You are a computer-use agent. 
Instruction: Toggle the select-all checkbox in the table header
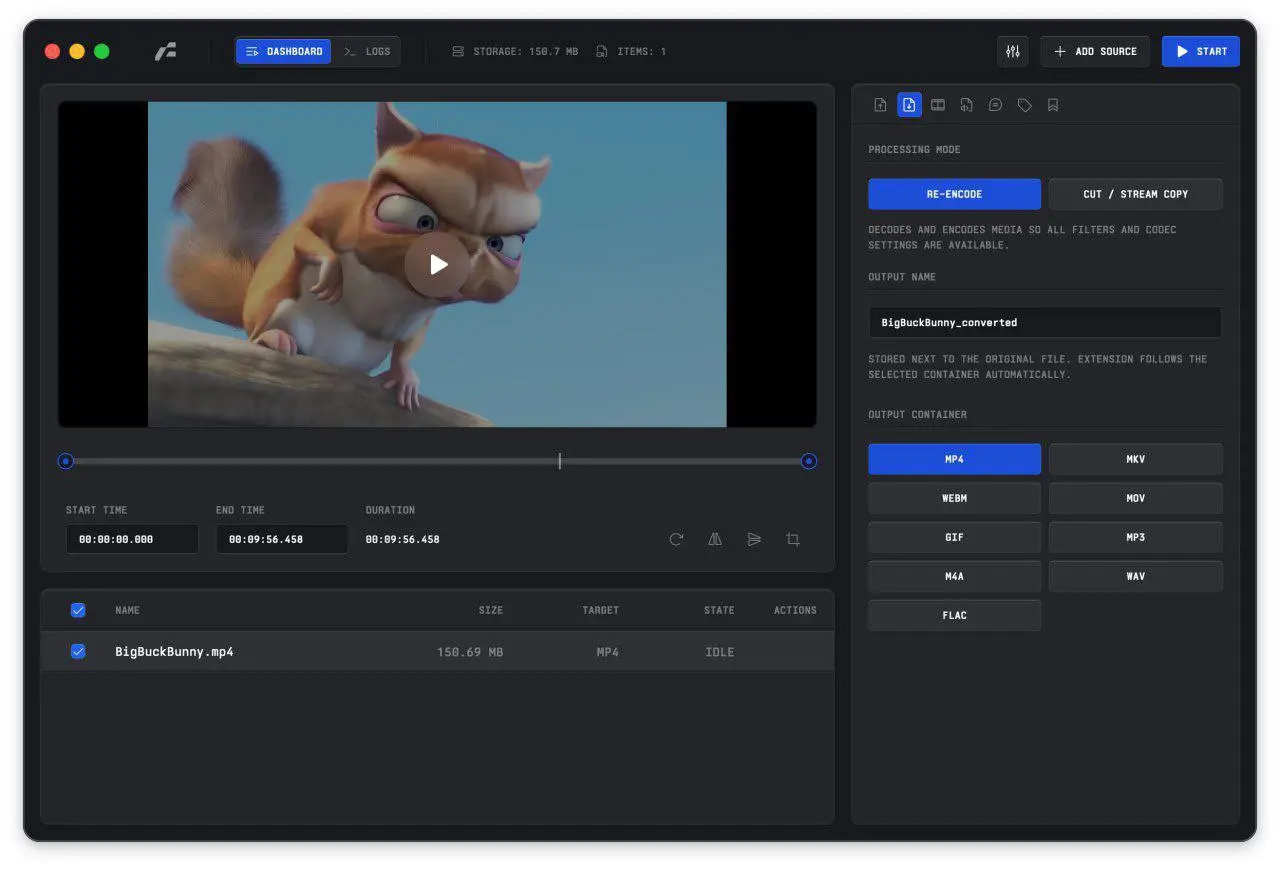[x=78, y=610]
